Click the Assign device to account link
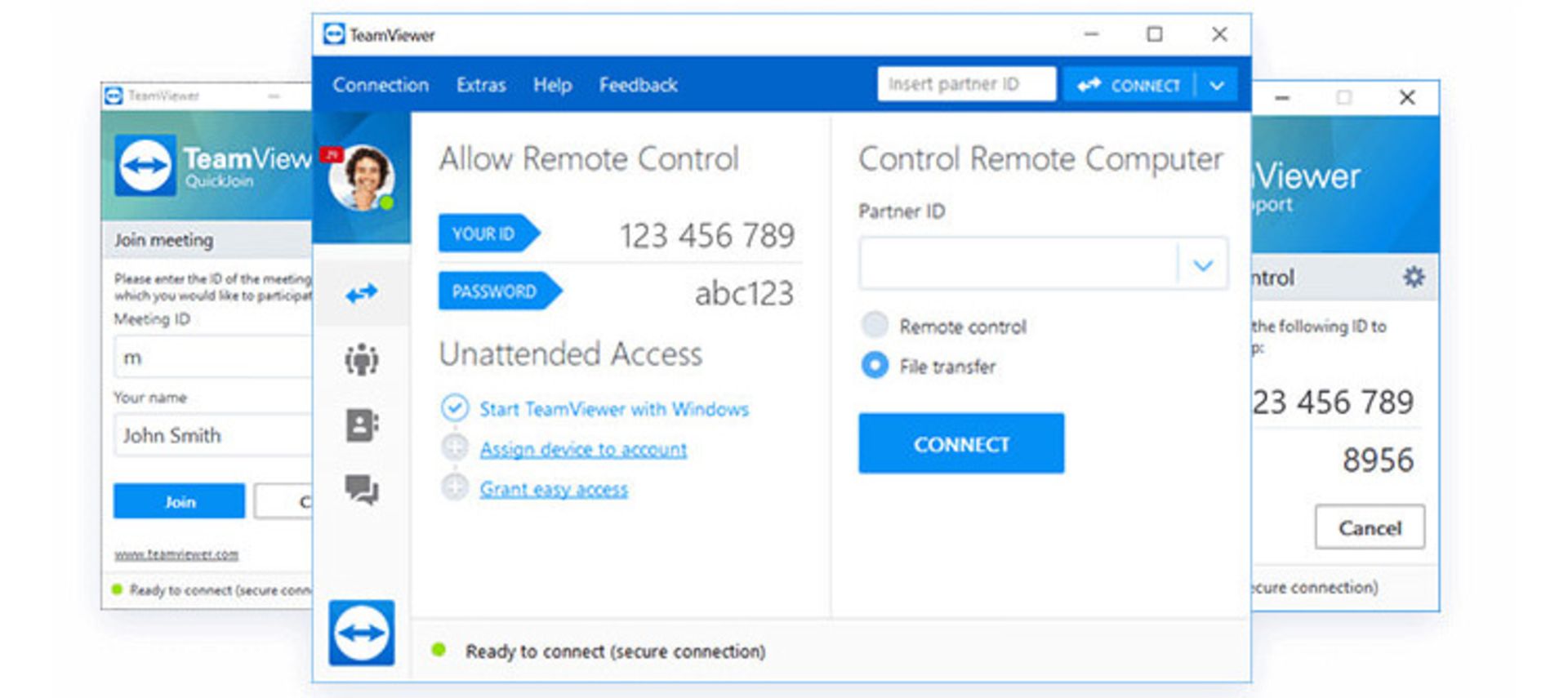The image size is (1568, 698). coord(583,449)
